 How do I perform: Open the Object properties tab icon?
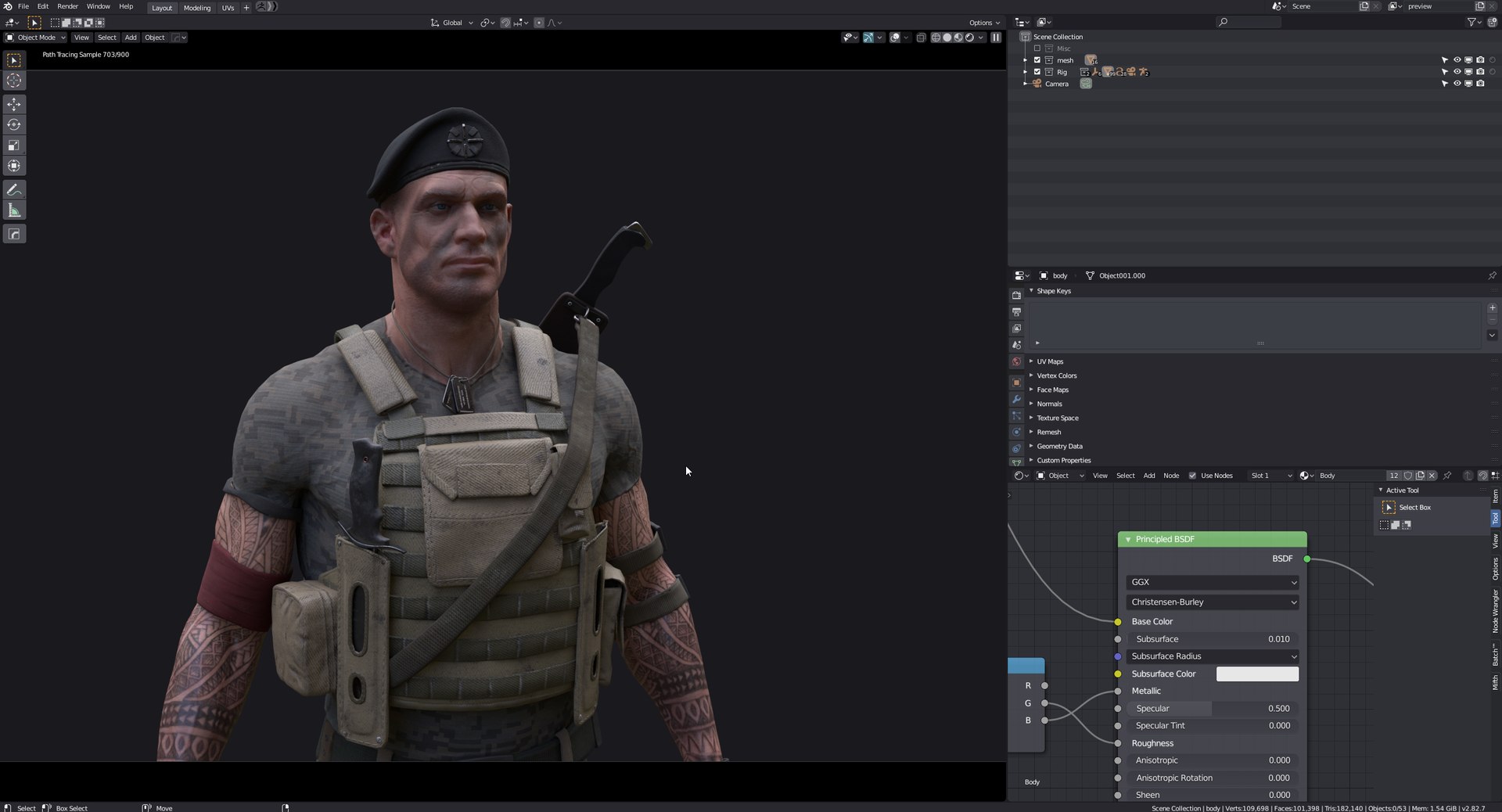(x=1016, y=383)
